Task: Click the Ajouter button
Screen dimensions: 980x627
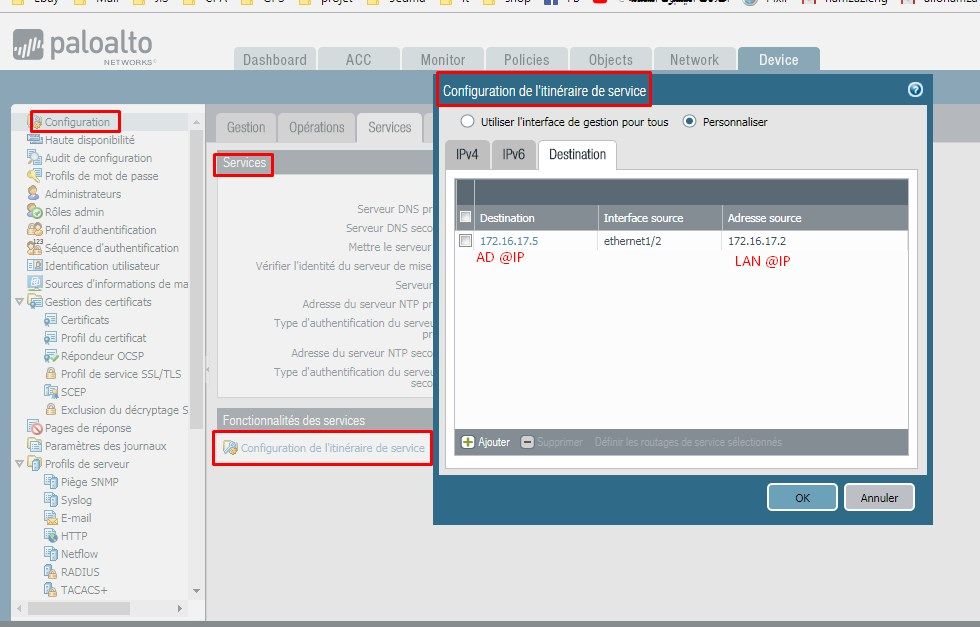Action: coord(486,442)
